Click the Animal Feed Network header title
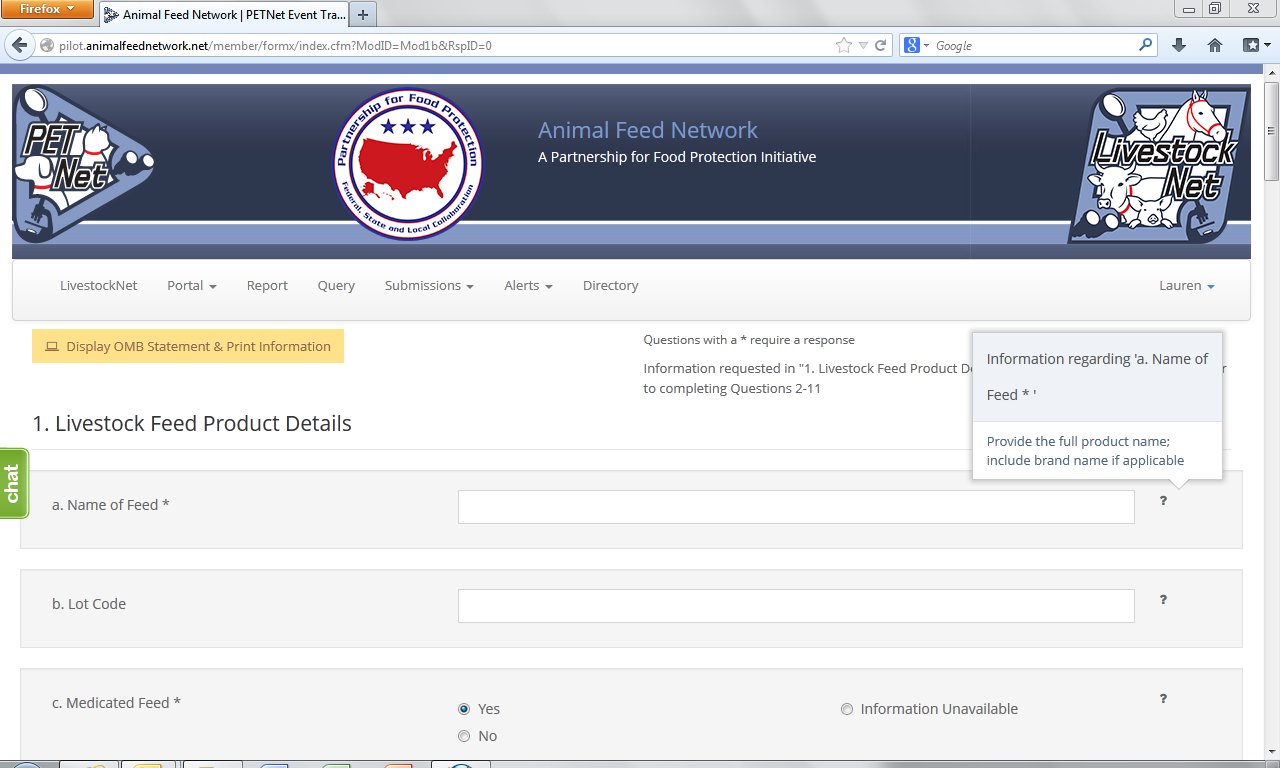Image resolution: width=1280 pixels, height=768 pixels. [x=648, y=130]
